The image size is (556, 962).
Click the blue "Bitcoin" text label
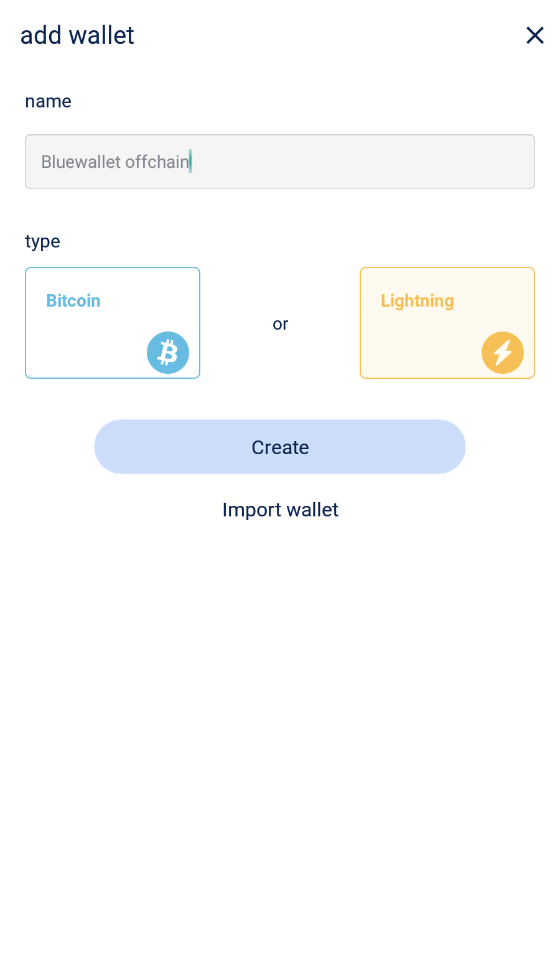(x=73, y=301)
